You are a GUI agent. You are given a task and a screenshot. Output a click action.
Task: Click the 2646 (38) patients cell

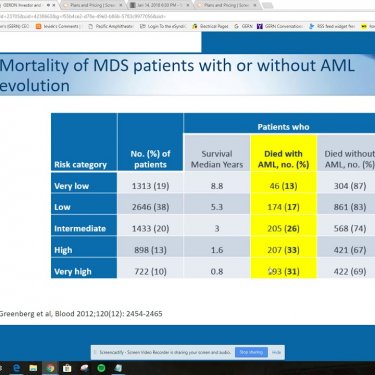[x=150, y=204]
